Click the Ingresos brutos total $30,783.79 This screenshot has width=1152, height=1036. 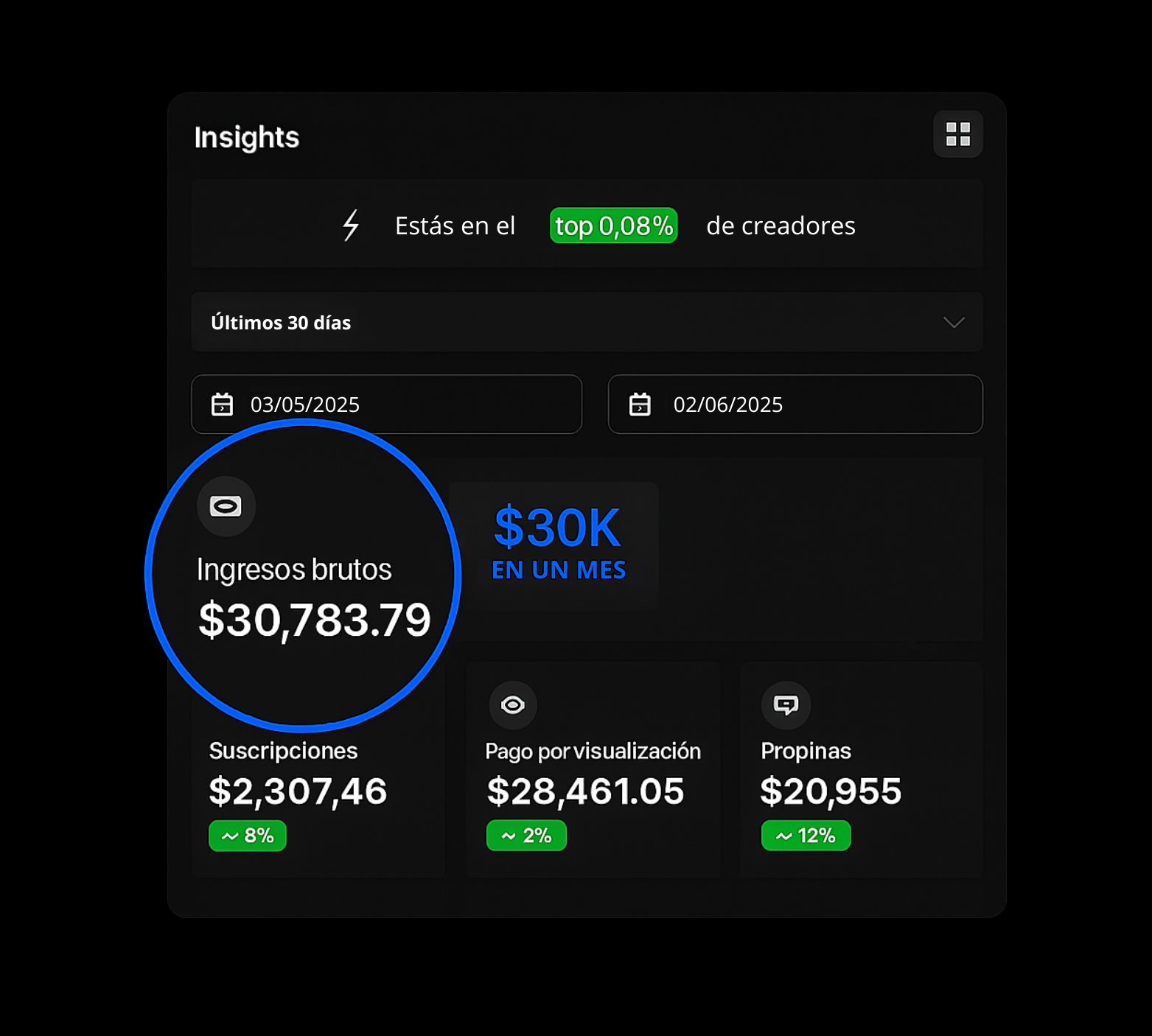(315, 620)
